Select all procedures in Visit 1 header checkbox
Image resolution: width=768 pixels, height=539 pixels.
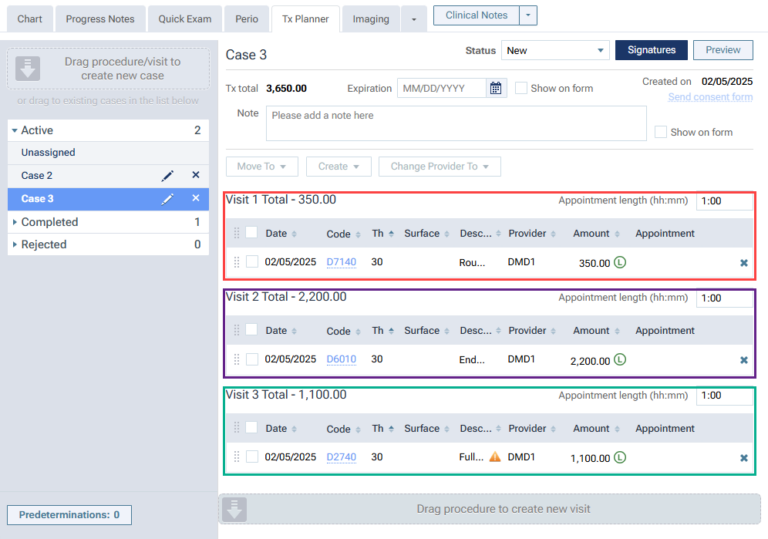[252, 233]
